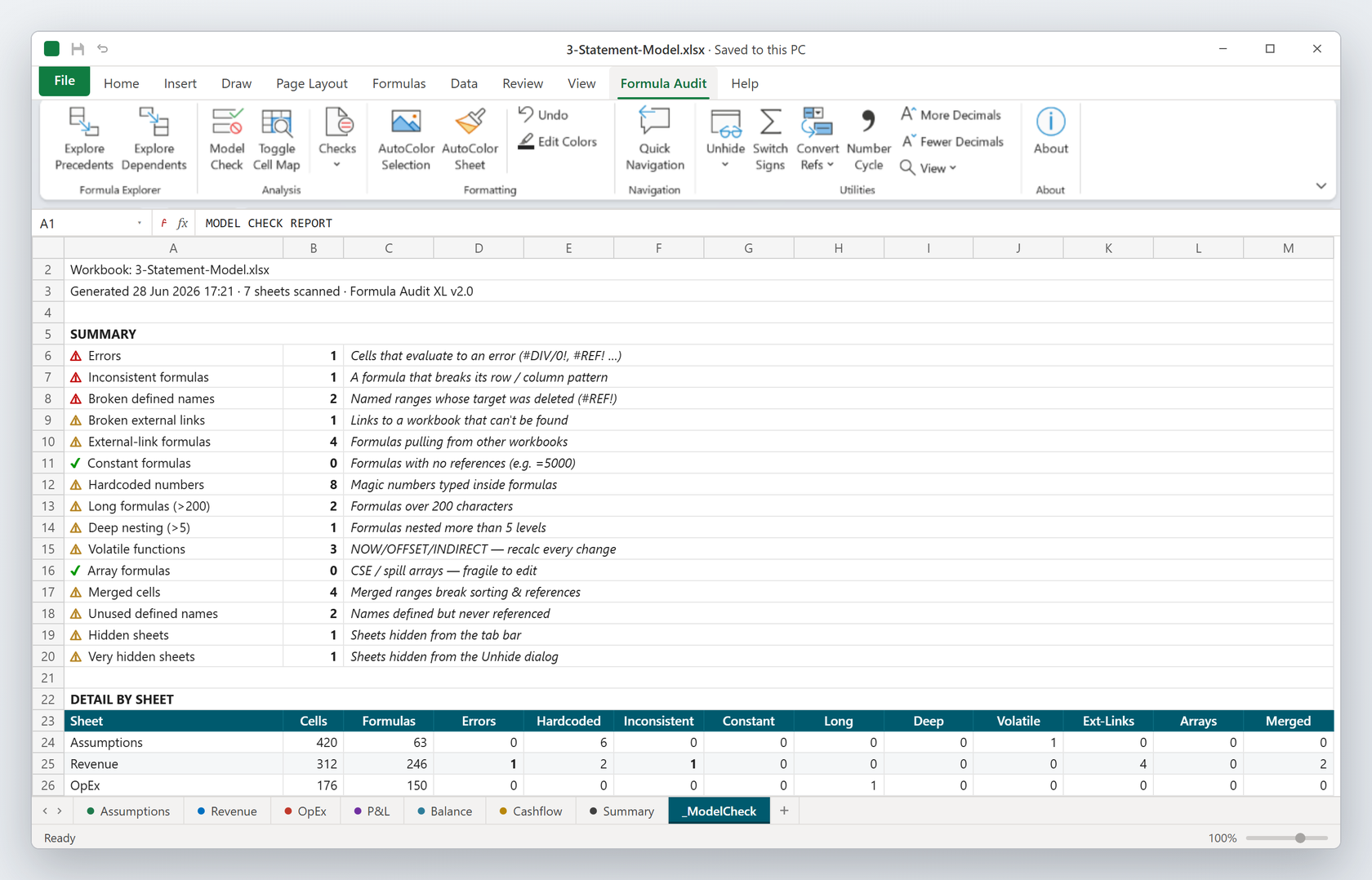
Task: Open the P&L sheet tab
Action: point(372,811)
